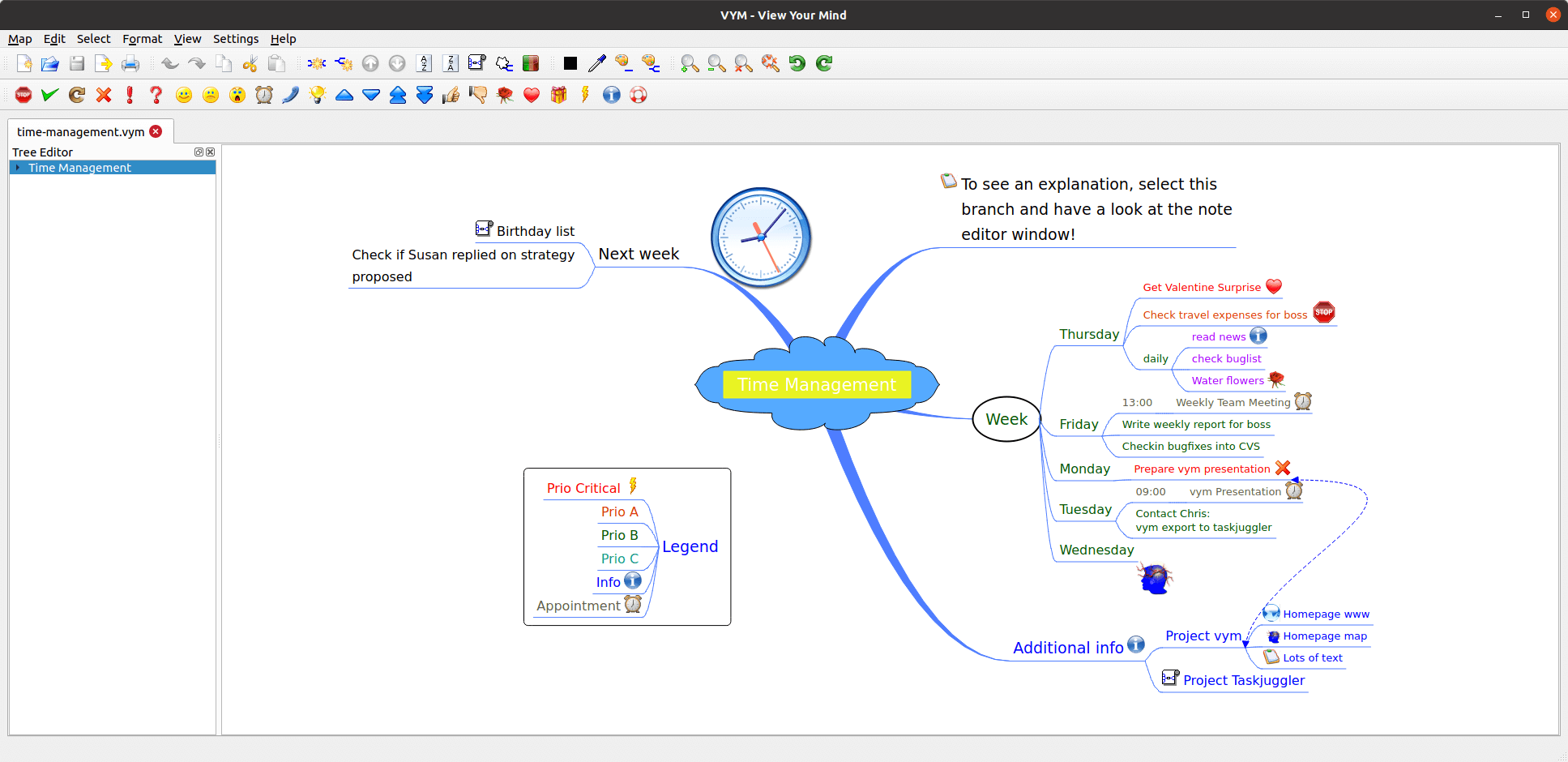
Task: Toggle the red X cross flag
Action: (104, 95)
